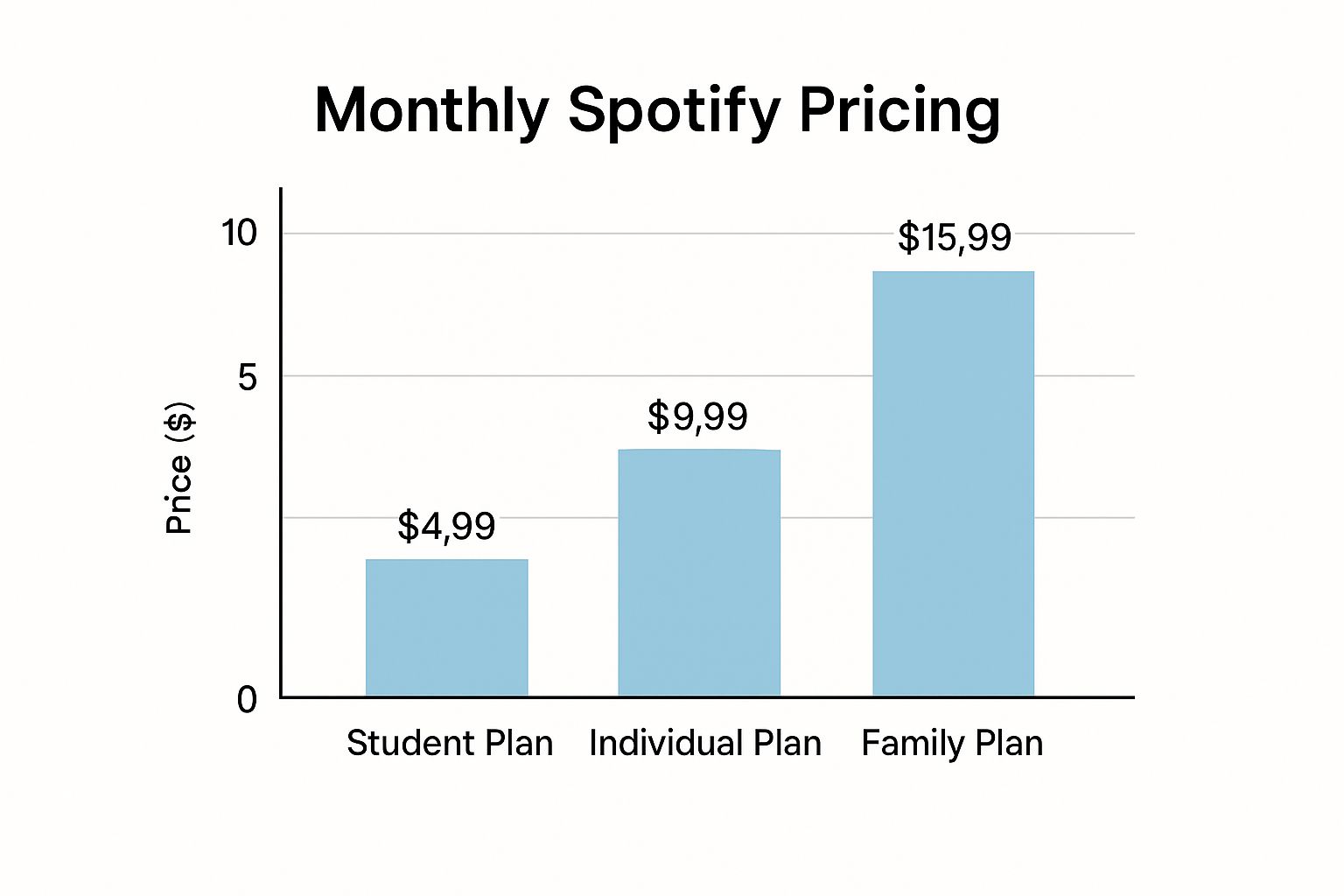Click the word Pricing in the title
The height and width of the screenshot is (896, 1344).
[899, 111]
